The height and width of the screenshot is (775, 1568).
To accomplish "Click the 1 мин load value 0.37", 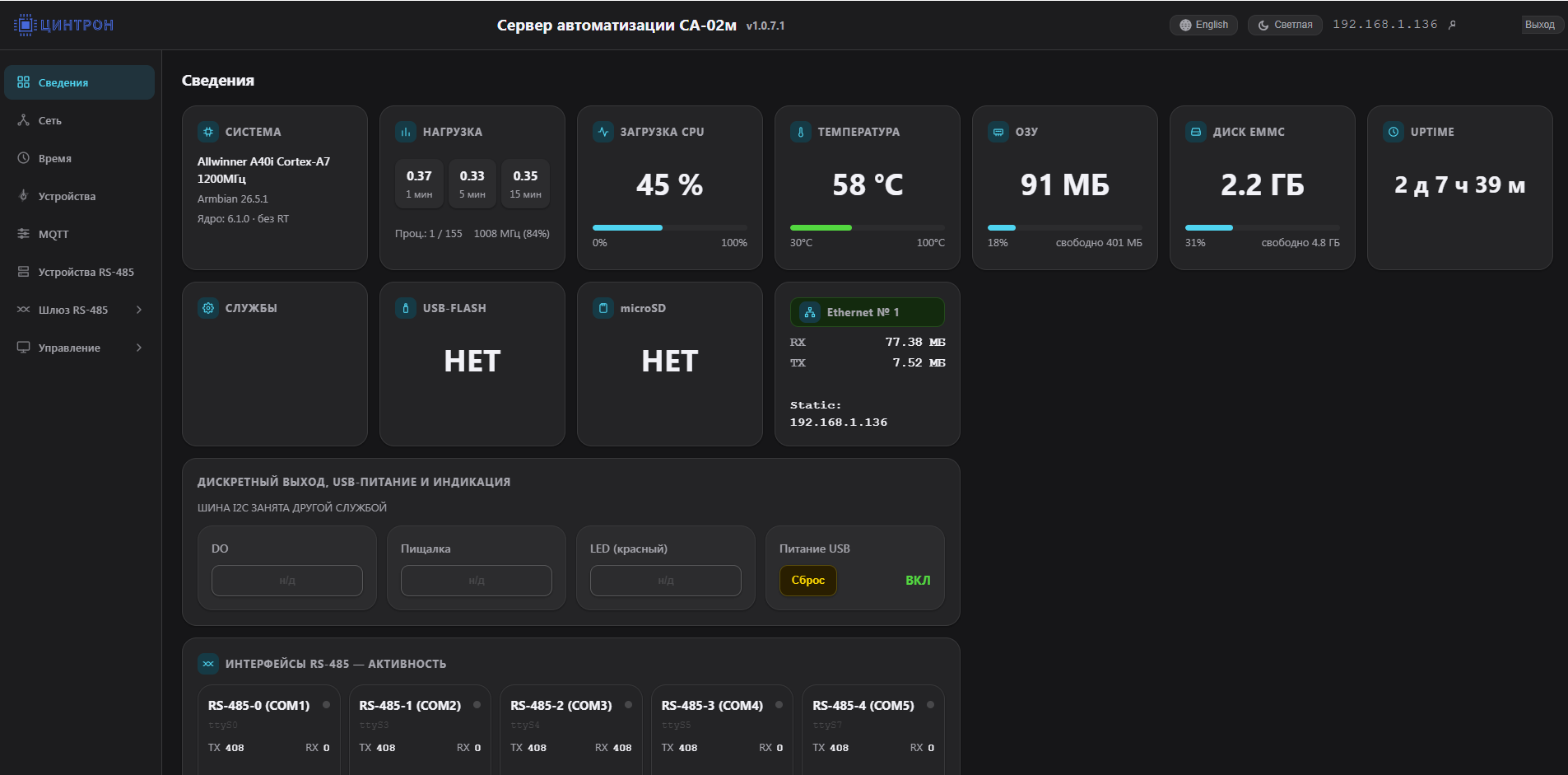I will click(419, 176).
